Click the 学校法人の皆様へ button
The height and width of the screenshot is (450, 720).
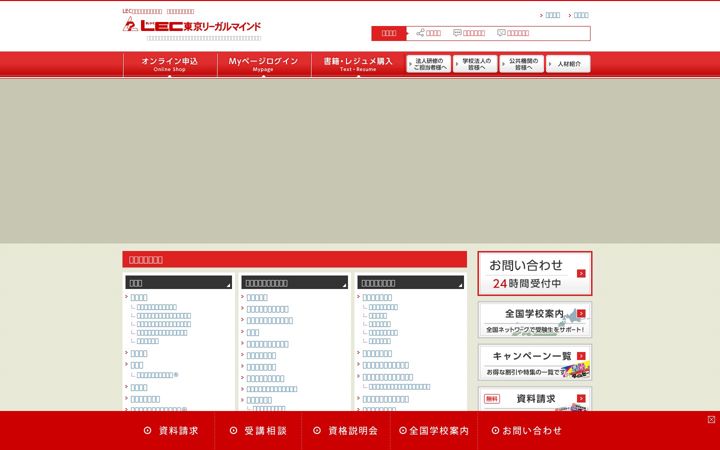(475, 64)
